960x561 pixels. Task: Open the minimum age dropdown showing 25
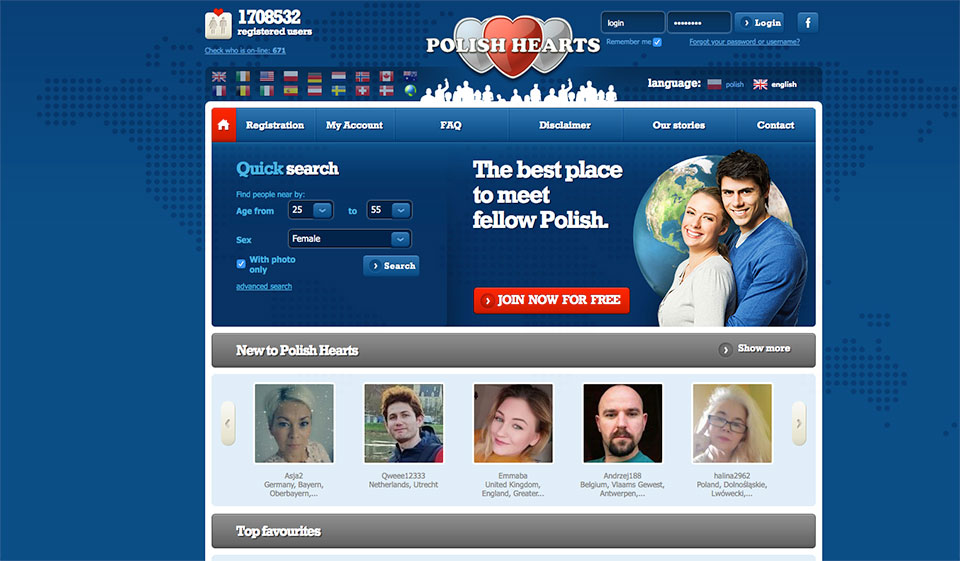(310, 210)
